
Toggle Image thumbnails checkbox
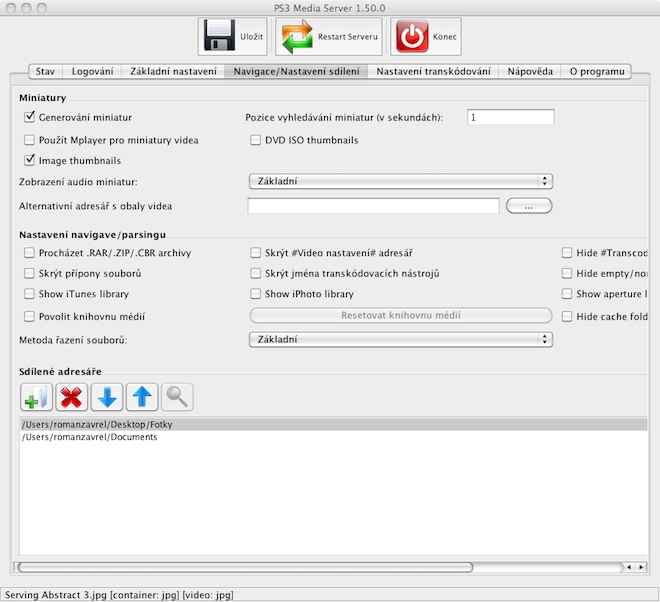click(x=29, y=160)
